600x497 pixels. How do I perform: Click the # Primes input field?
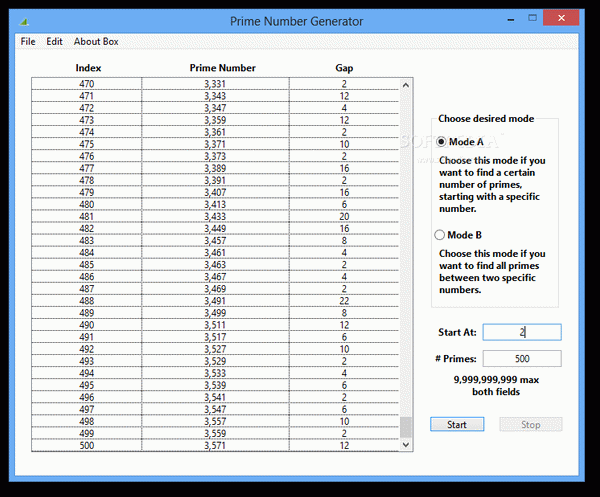click(x=521, y=358)
